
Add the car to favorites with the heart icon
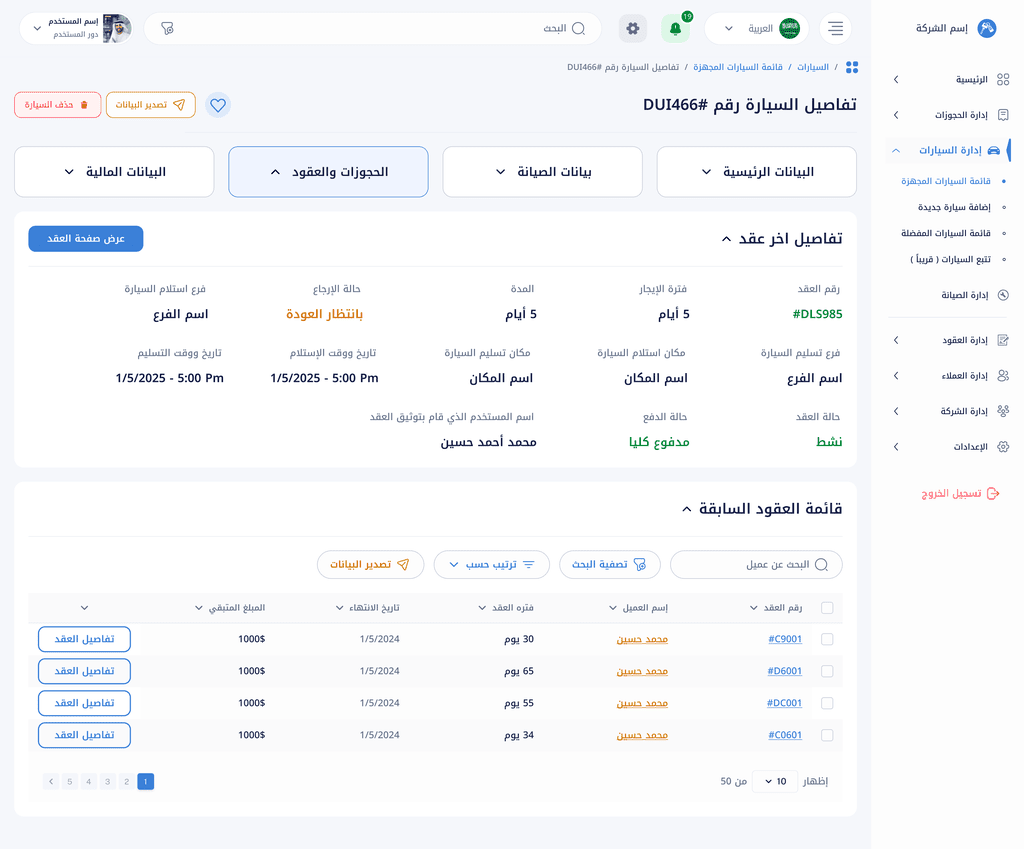tap(218, 105)
